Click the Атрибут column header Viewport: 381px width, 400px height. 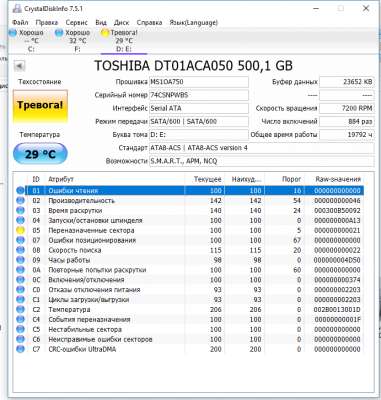(115, 179)
